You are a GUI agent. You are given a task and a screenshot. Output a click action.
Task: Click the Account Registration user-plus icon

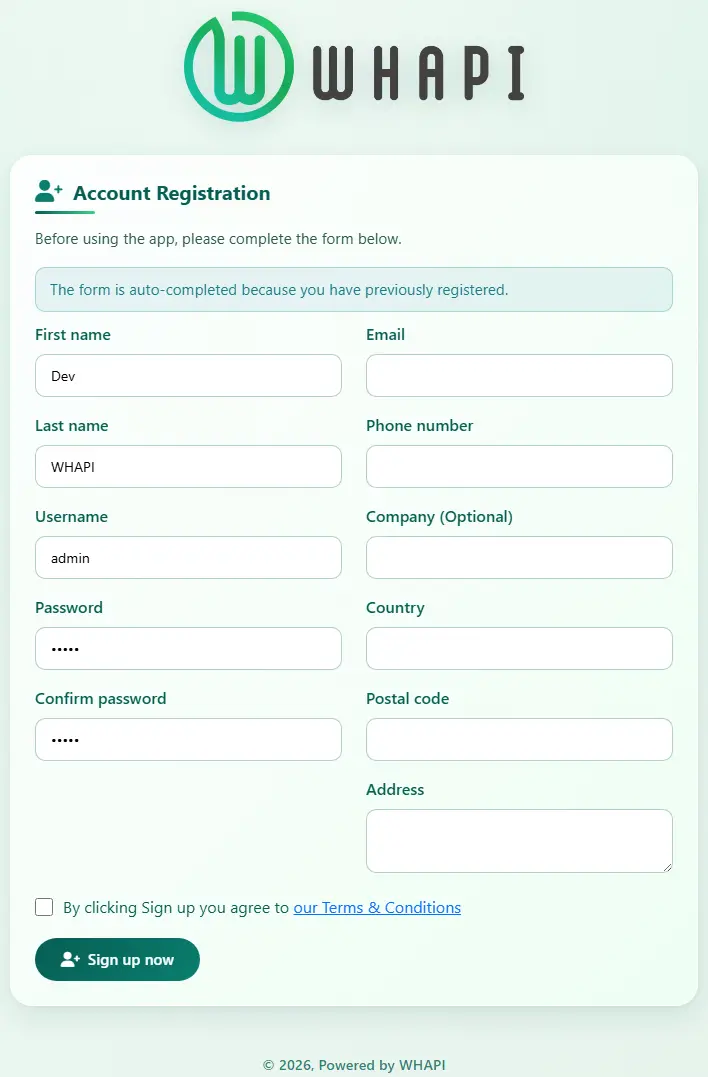[49, 192]
